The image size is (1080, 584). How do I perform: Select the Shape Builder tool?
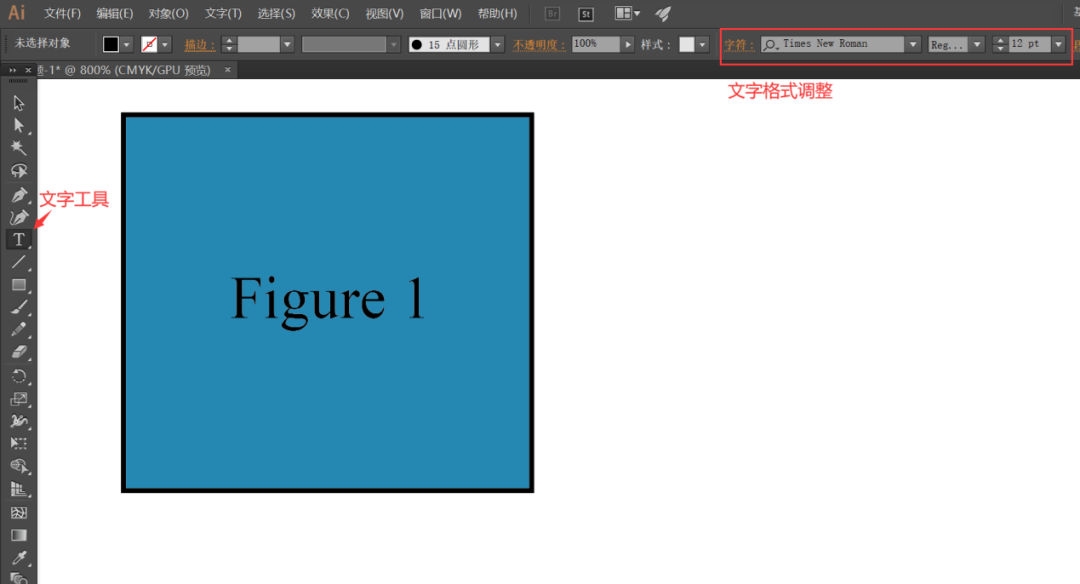[x=19, y=467]
